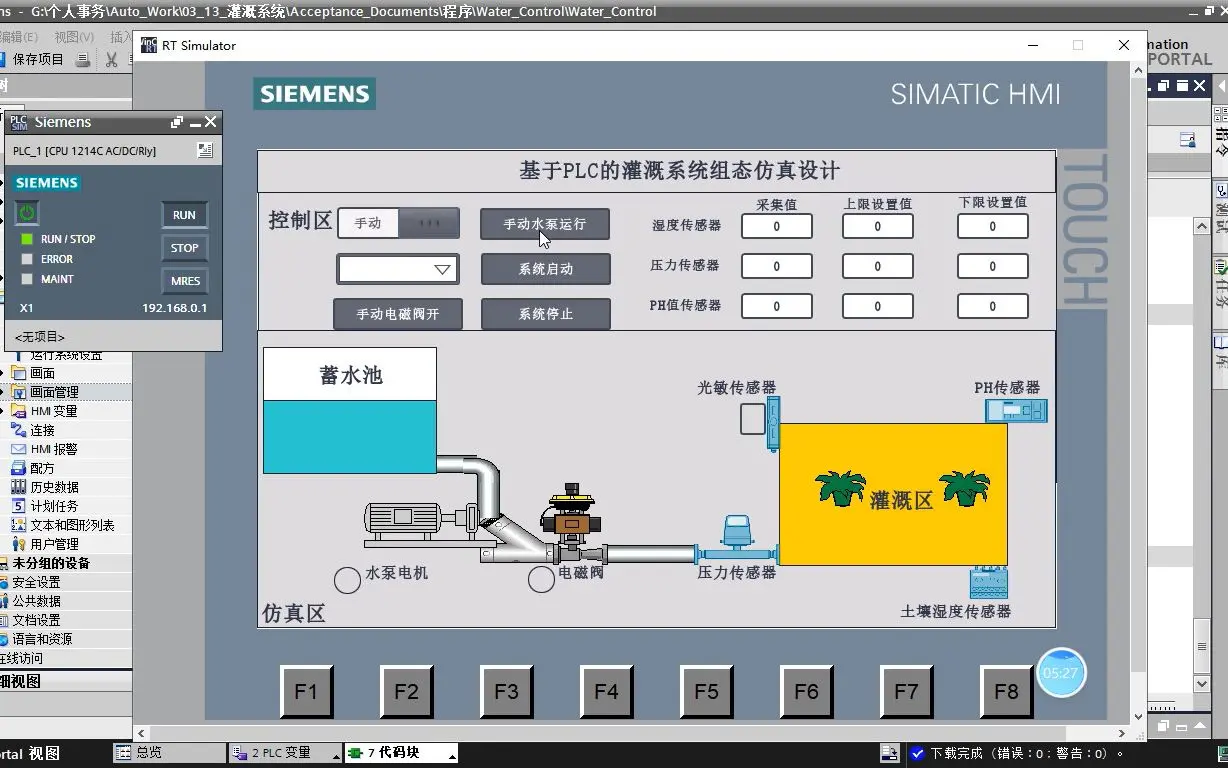This screenshot has height=768, width=1228.
Task: Click the RT Simulator vertical scrollbar down arrow
Action: pyautogui.click(x=1138, y=717)
